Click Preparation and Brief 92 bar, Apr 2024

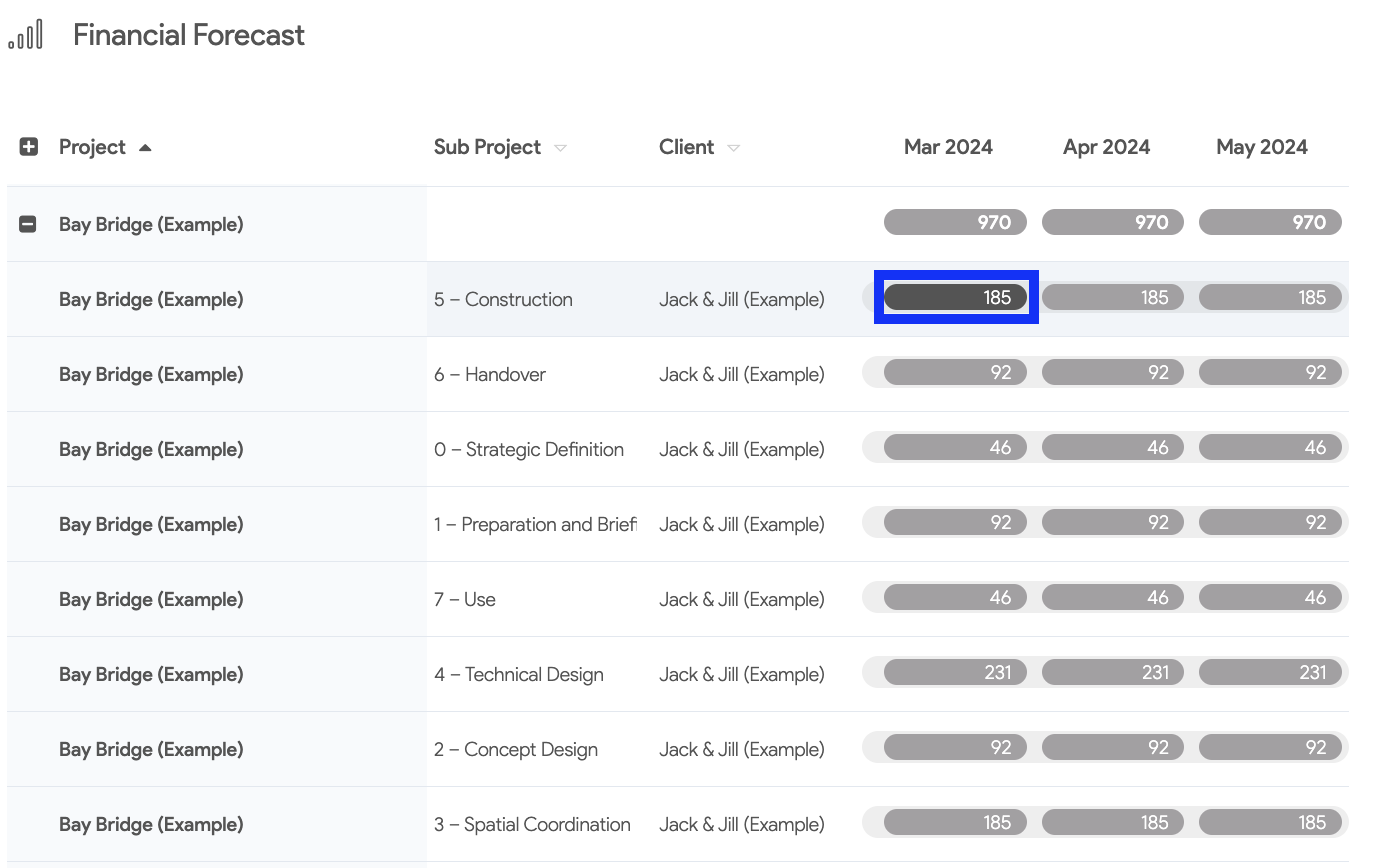[1113, 522]
